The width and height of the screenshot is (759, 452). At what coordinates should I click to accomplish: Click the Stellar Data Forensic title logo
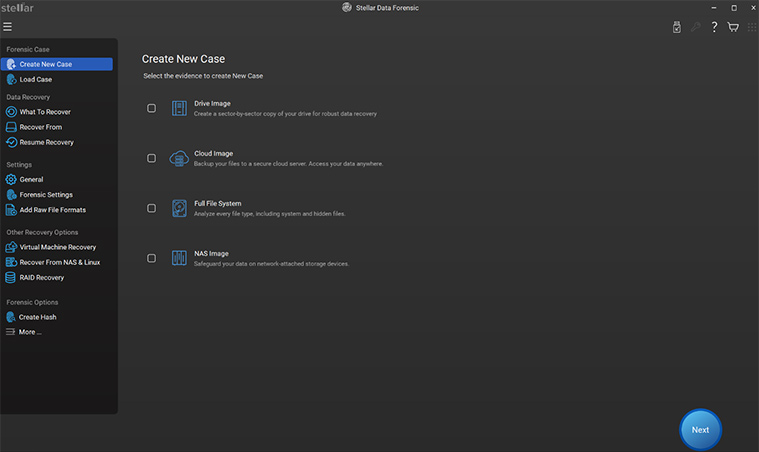(x=347, y=7)
